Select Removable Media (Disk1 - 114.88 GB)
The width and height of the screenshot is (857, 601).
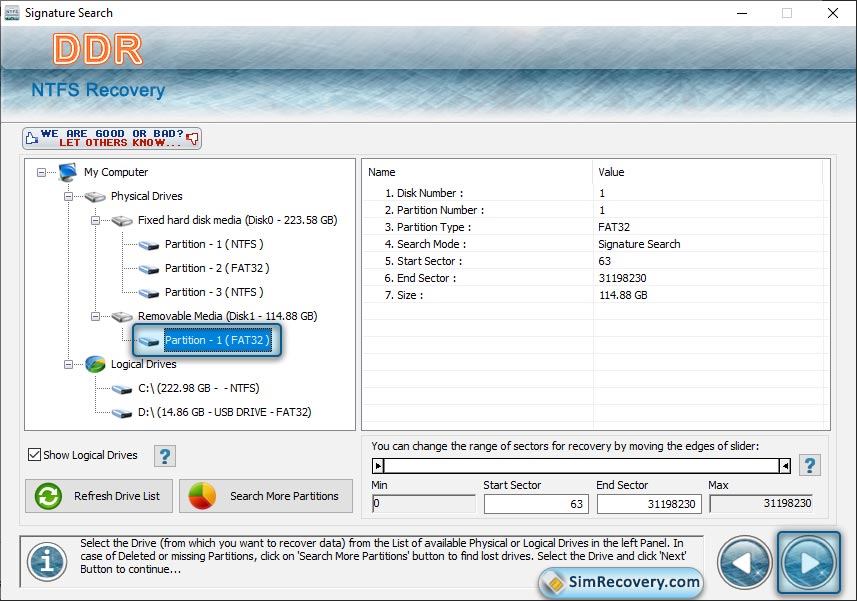pos(227,316)
